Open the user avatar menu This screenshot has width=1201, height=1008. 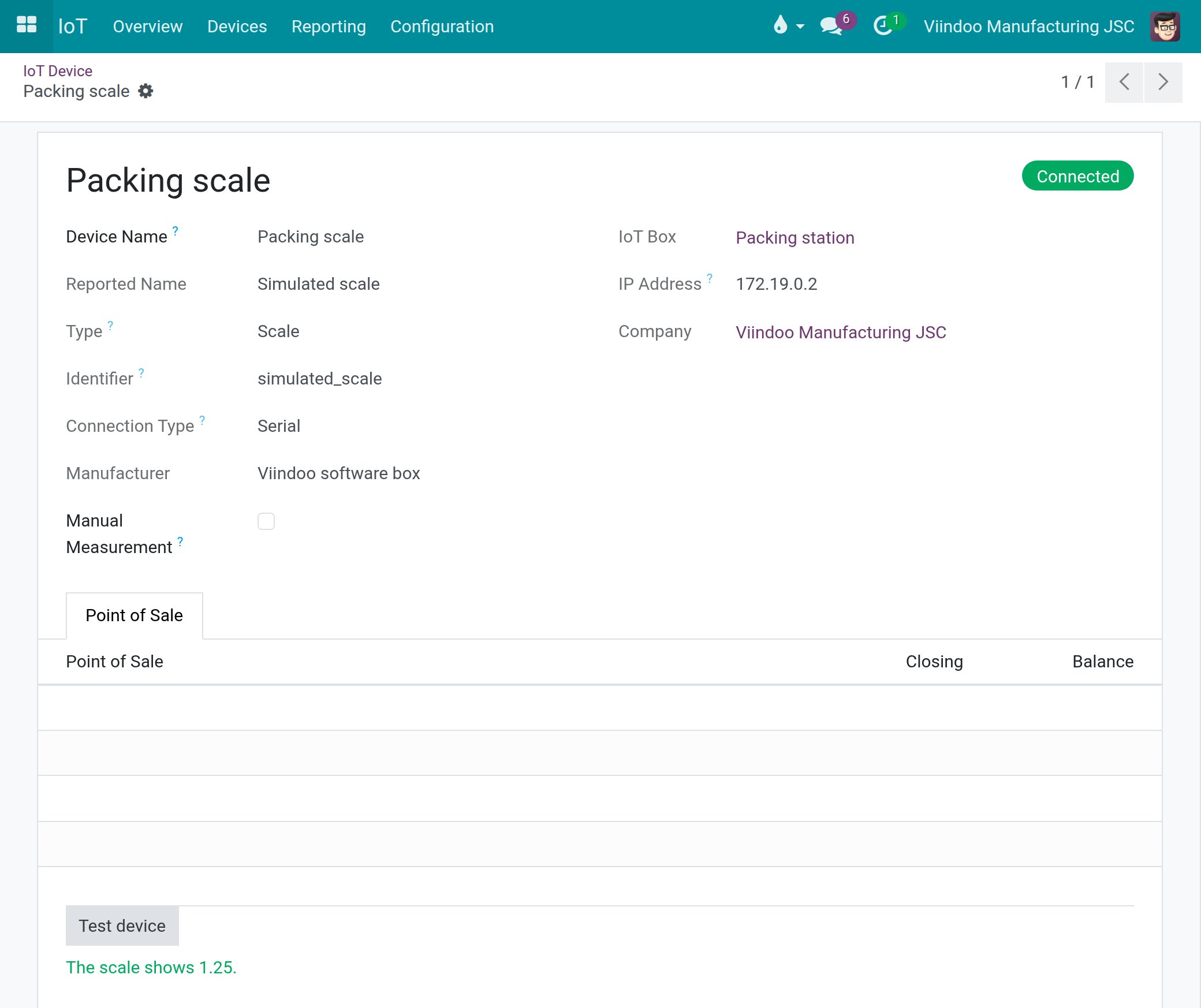click(x=1165, y=27)
